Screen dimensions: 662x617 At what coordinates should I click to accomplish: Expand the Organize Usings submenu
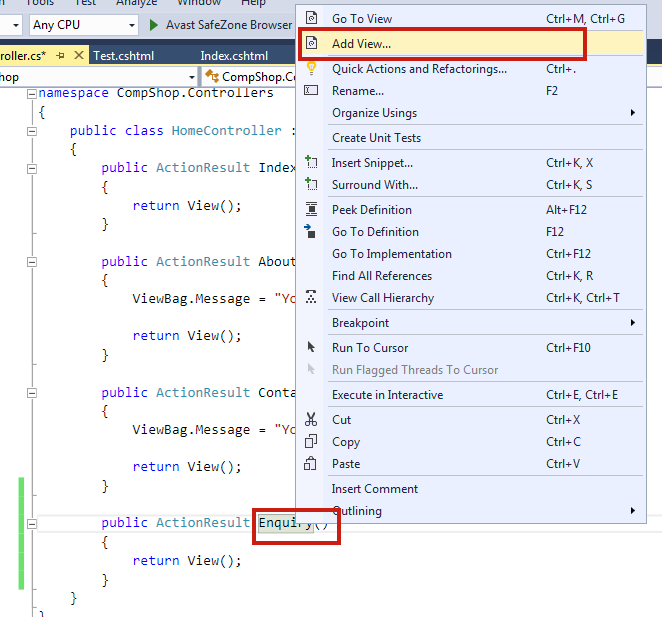tap(471, 112)
